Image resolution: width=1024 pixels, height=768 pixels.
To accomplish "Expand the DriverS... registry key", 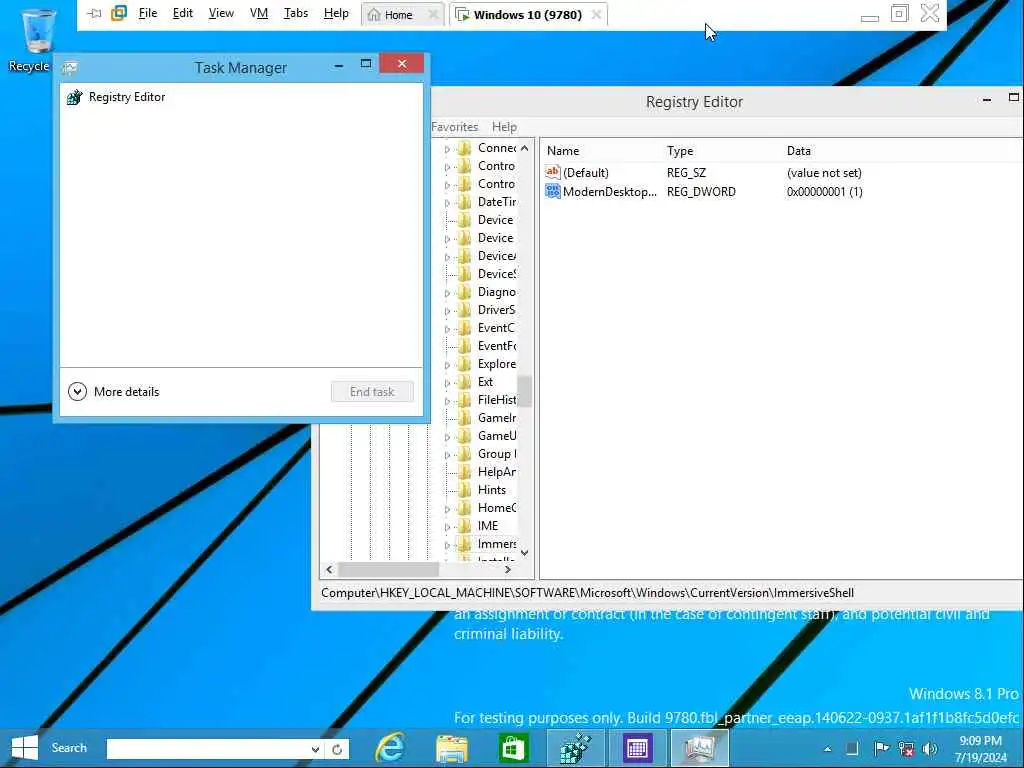I will 447,311.
